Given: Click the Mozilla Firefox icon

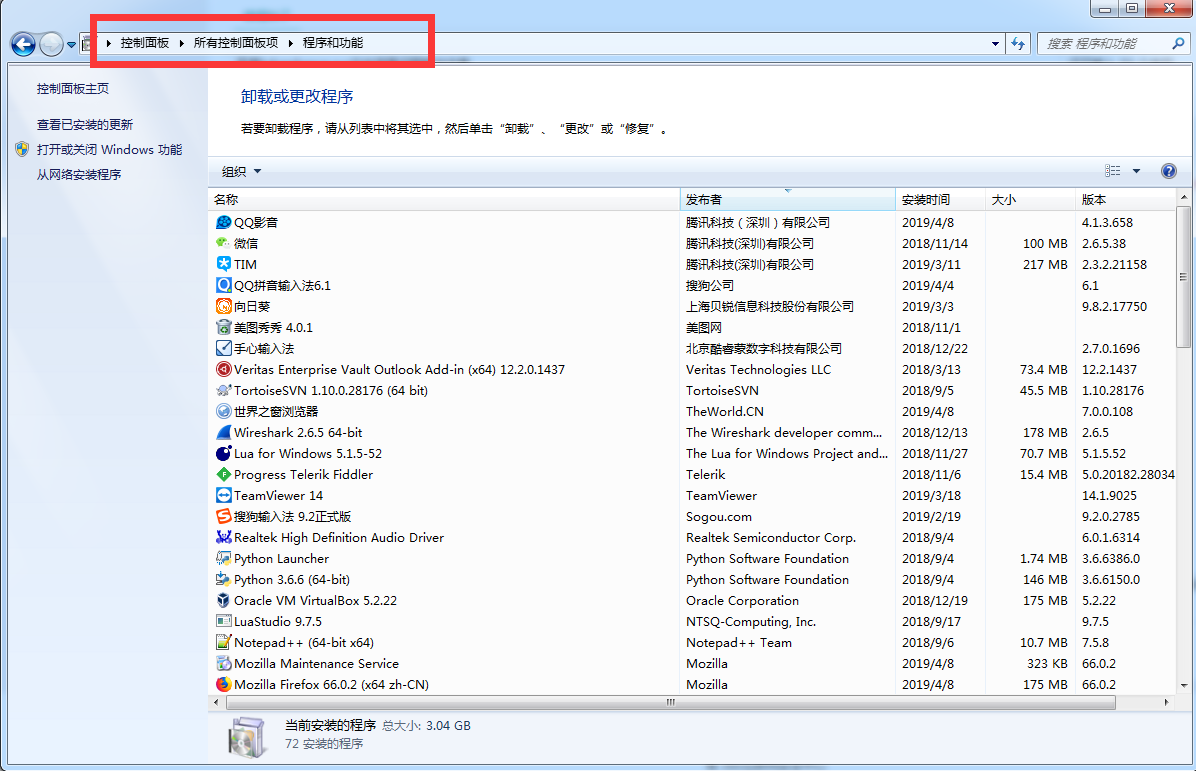Looking at the screenshot, I should click(x=223, y=684).
